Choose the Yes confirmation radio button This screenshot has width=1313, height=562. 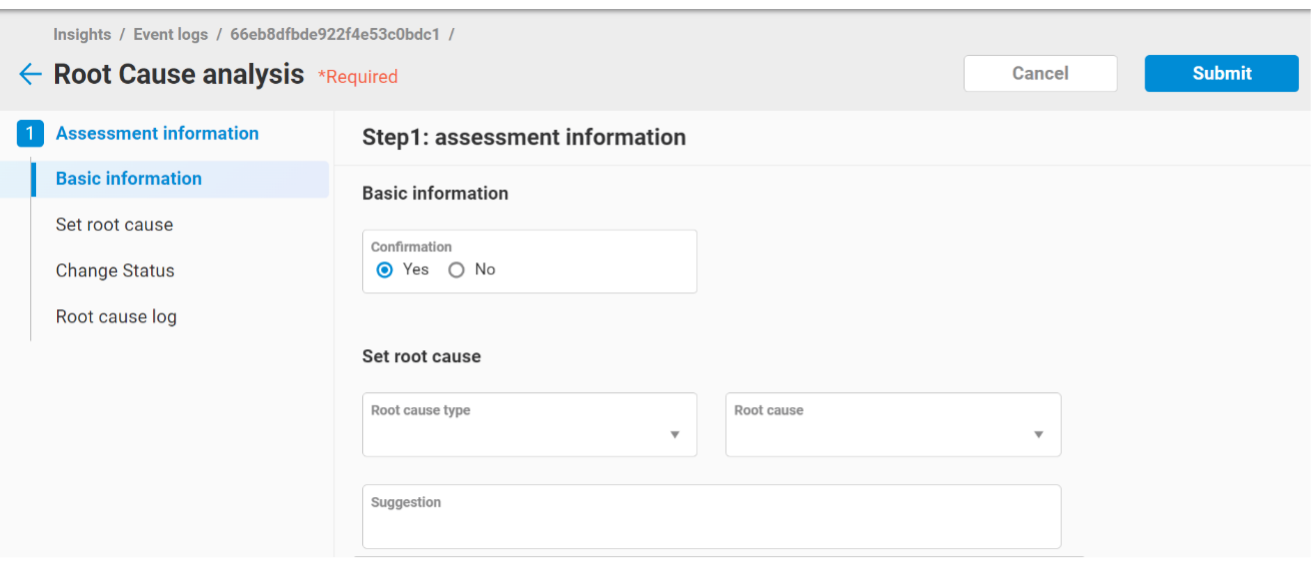385,270
